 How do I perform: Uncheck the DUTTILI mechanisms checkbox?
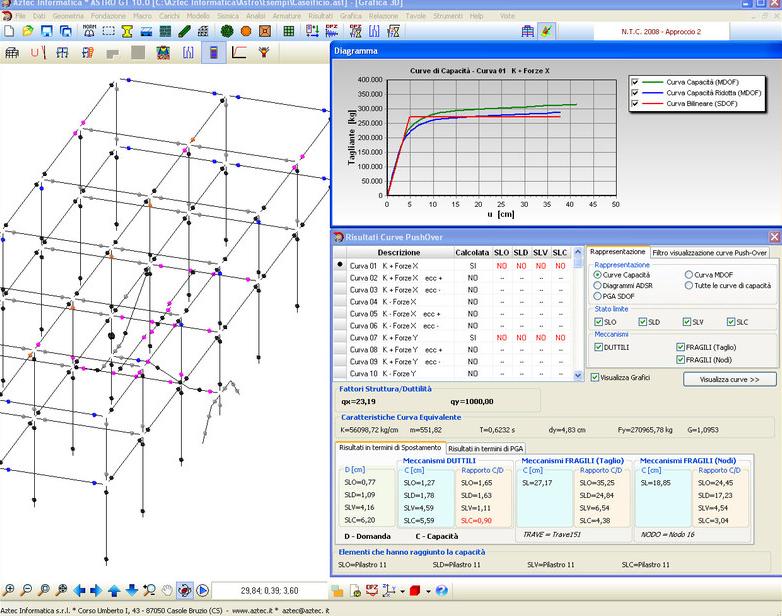click(x=598, y=347)
